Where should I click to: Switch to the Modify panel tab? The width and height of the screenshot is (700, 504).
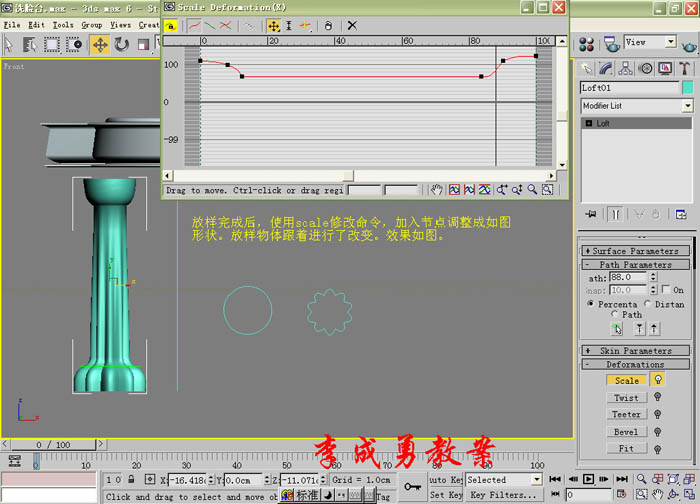pyautogui.click(x=606, y=68)
